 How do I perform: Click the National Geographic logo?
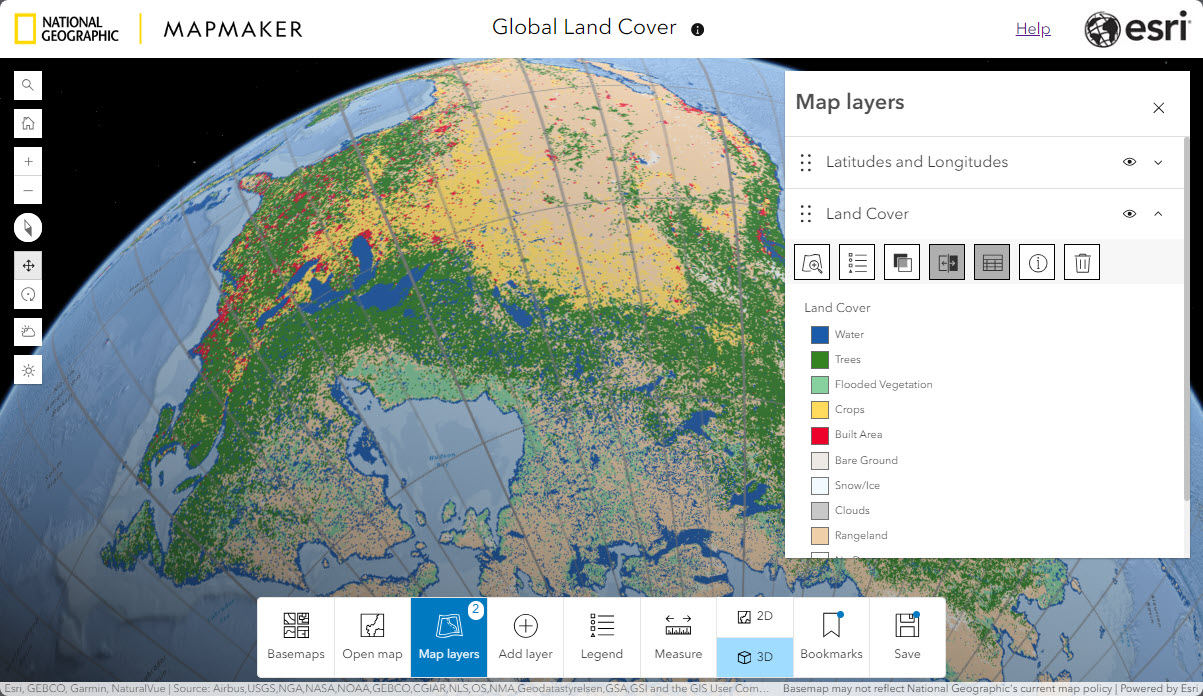tap(67, 29)
